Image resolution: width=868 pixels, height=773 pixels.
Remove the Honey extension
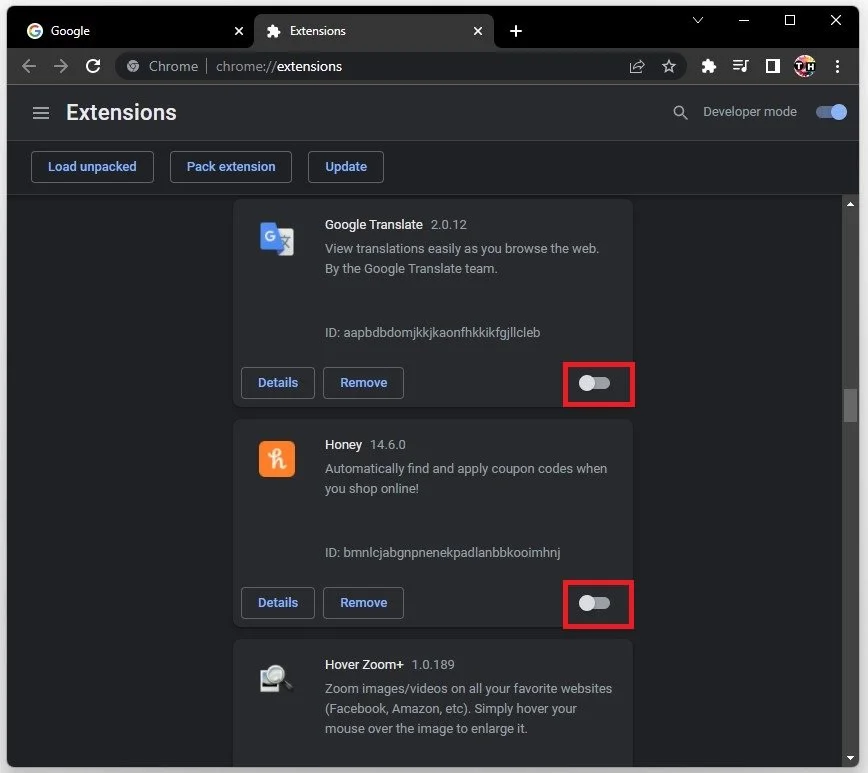[364, 602]
